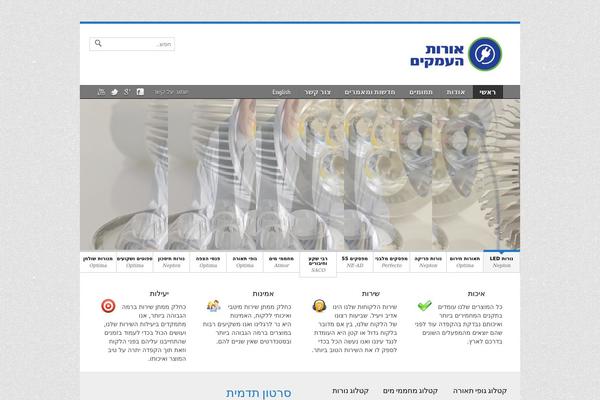Click the סרטון תדמית heading
600x400 pixels.
tap(259, 393)
